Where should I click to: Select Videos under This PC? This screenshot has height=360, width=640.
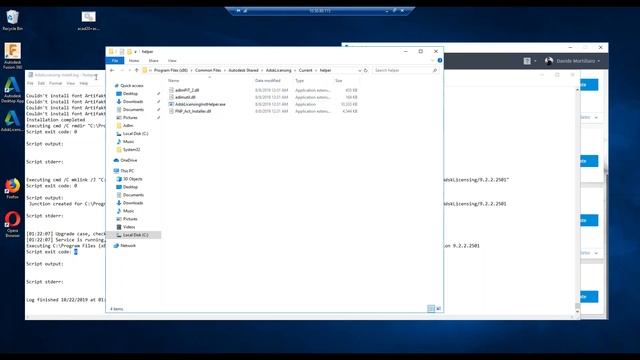pos(129,227)
